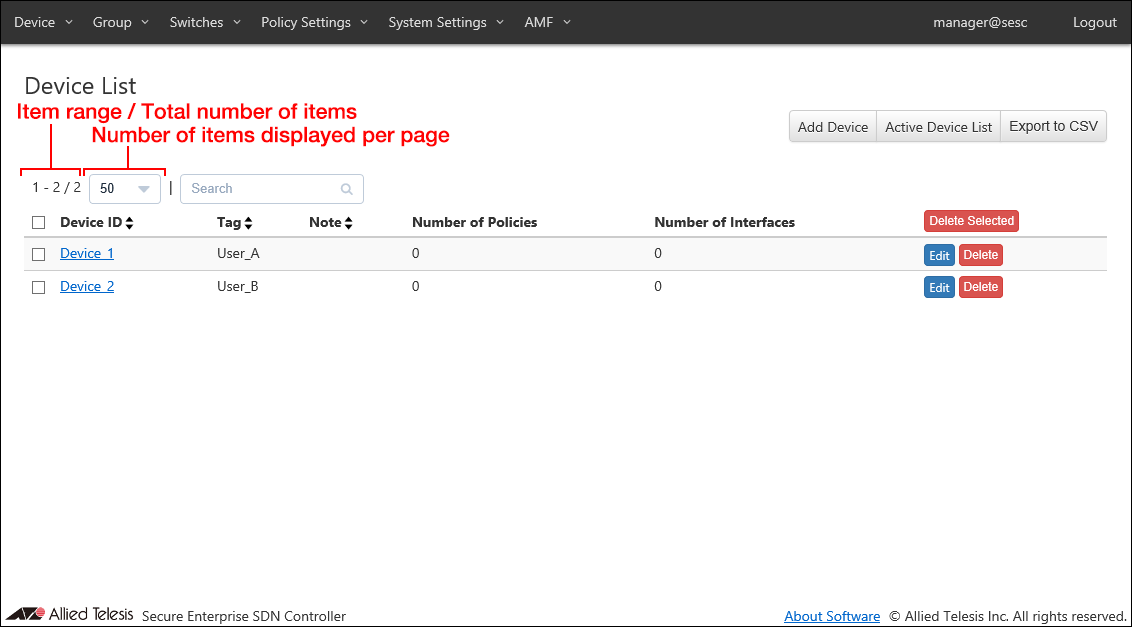Open the Switches menu
The image size is (1132, 627).
205,22
